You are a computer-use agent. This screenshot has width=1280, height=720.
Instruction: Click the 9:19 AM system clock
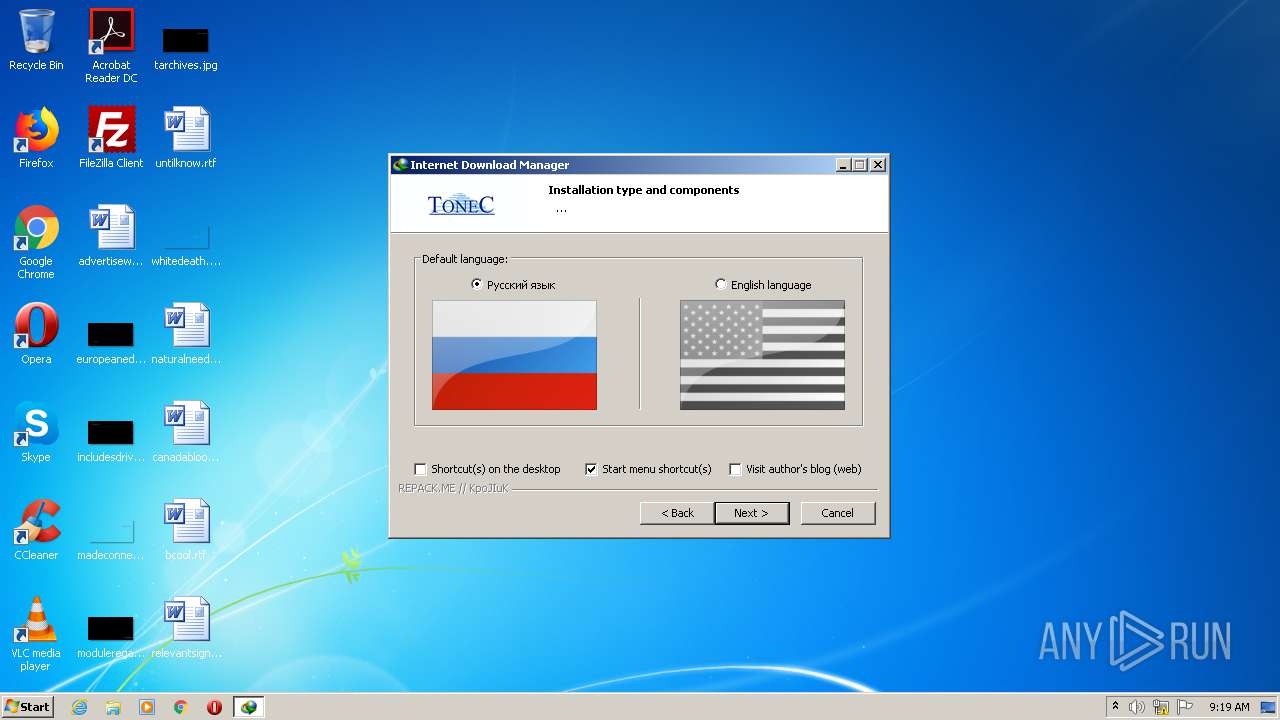coord(1229,707)
